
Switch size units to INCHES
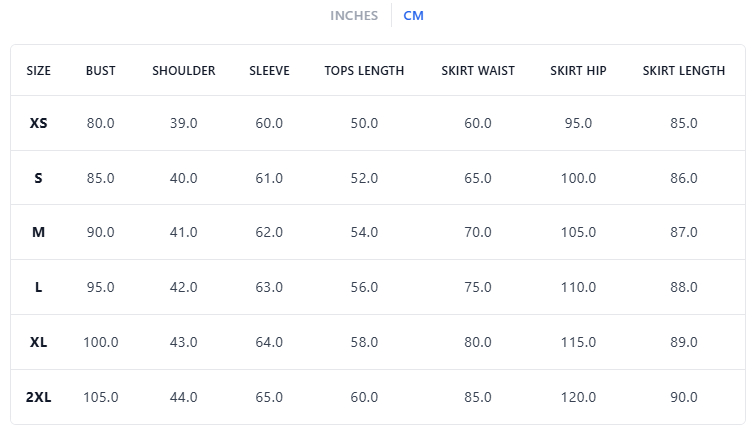coord(354,15)
